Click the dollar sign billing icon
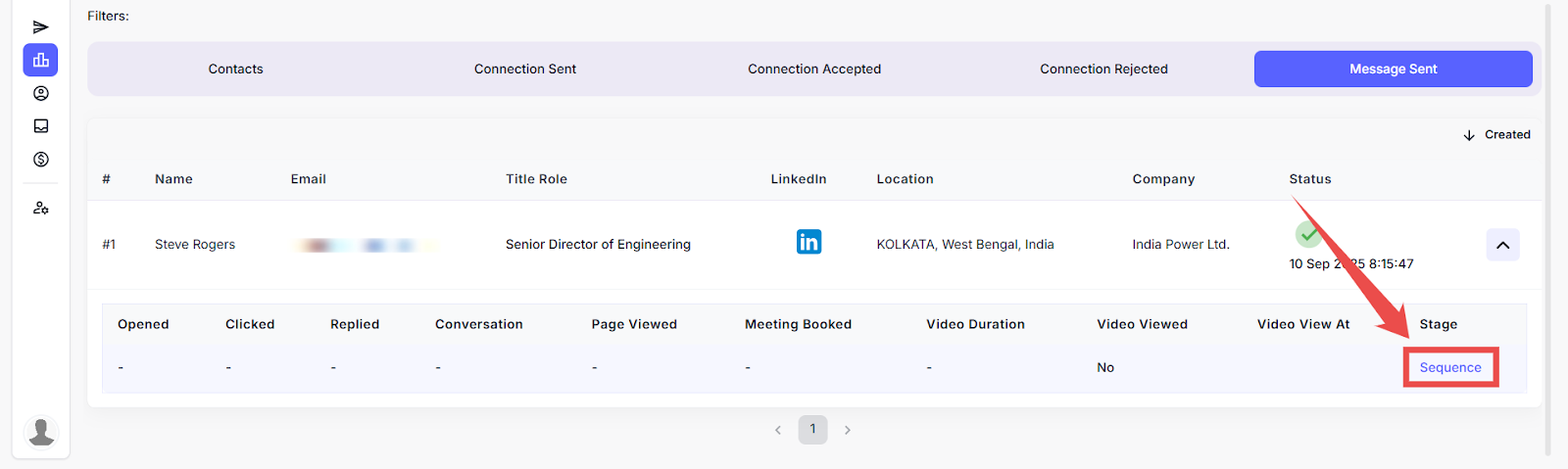Viewport: 1568px width, 469px height. 40,160
